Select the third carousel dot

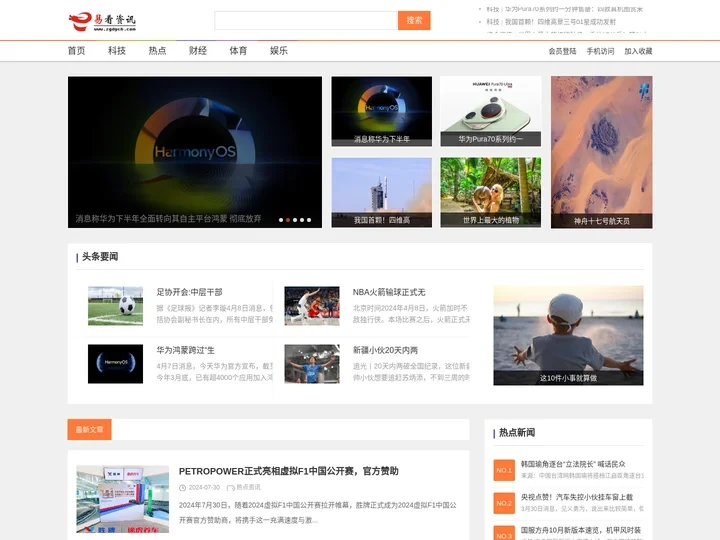295,220
